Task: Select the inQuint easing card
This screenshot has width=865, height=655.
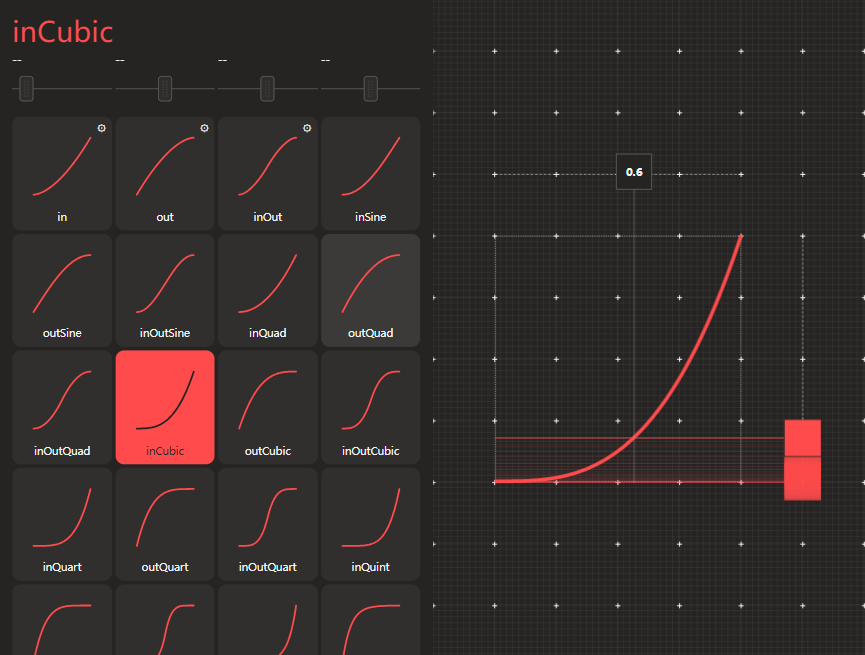Action: (x=371, y=524)
